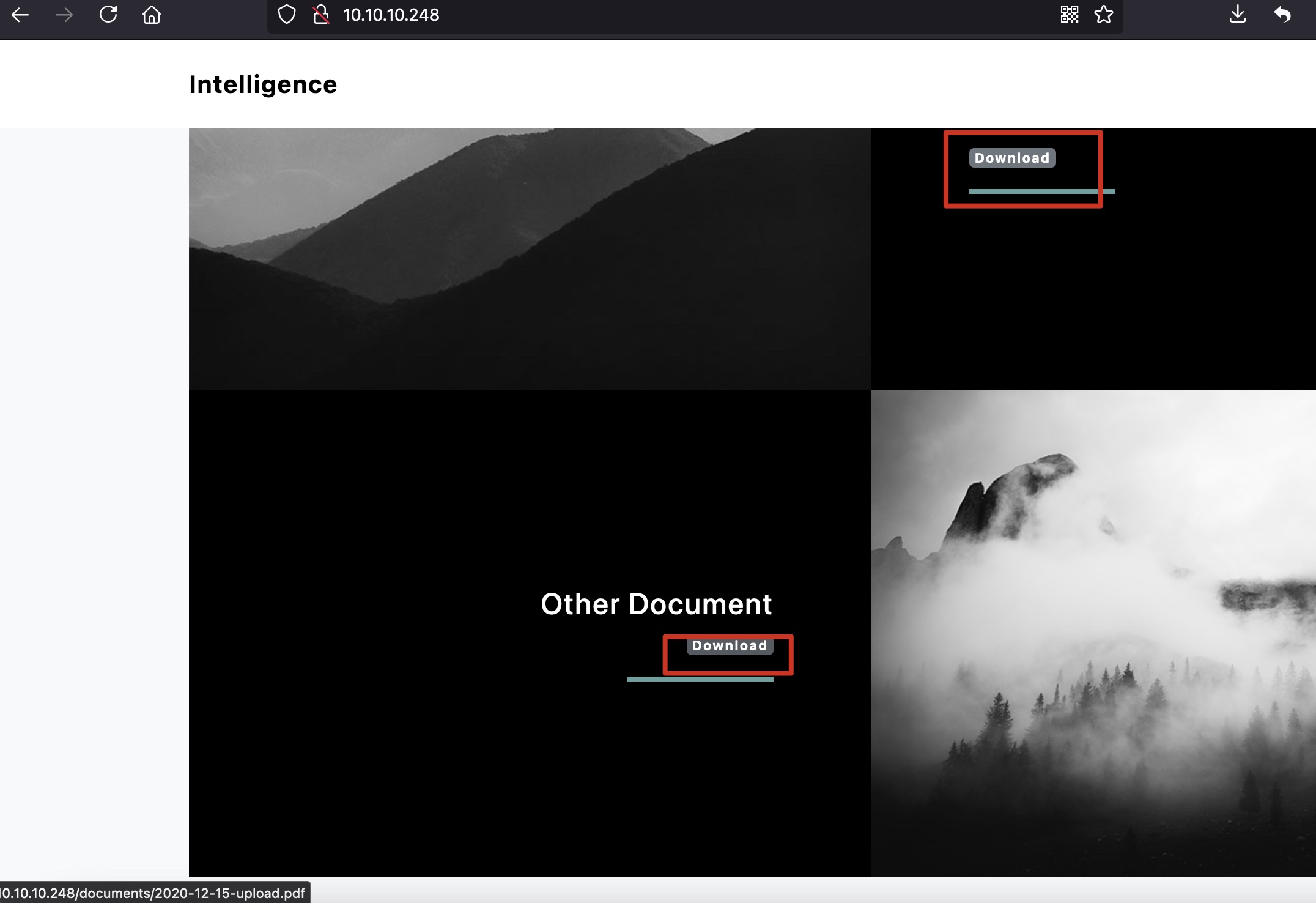Click the Intelligence site title
Screen dimensions: 1316x903
(x=263, y=84)
